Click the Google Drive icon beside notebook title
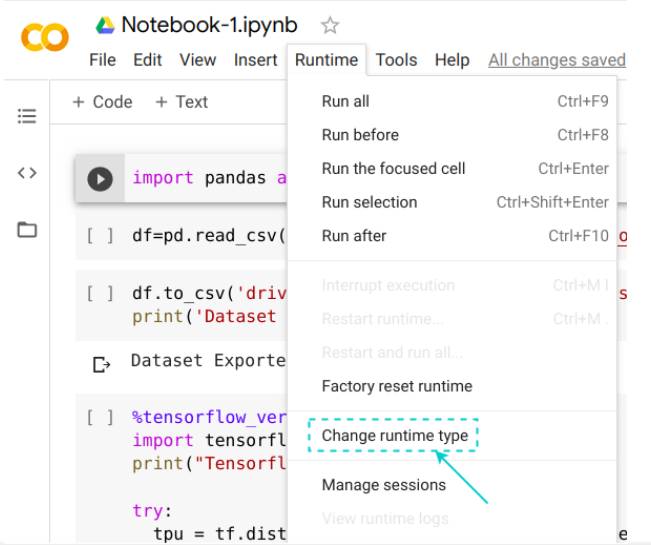This screenshot has height=545, width=651. [104, 25]
